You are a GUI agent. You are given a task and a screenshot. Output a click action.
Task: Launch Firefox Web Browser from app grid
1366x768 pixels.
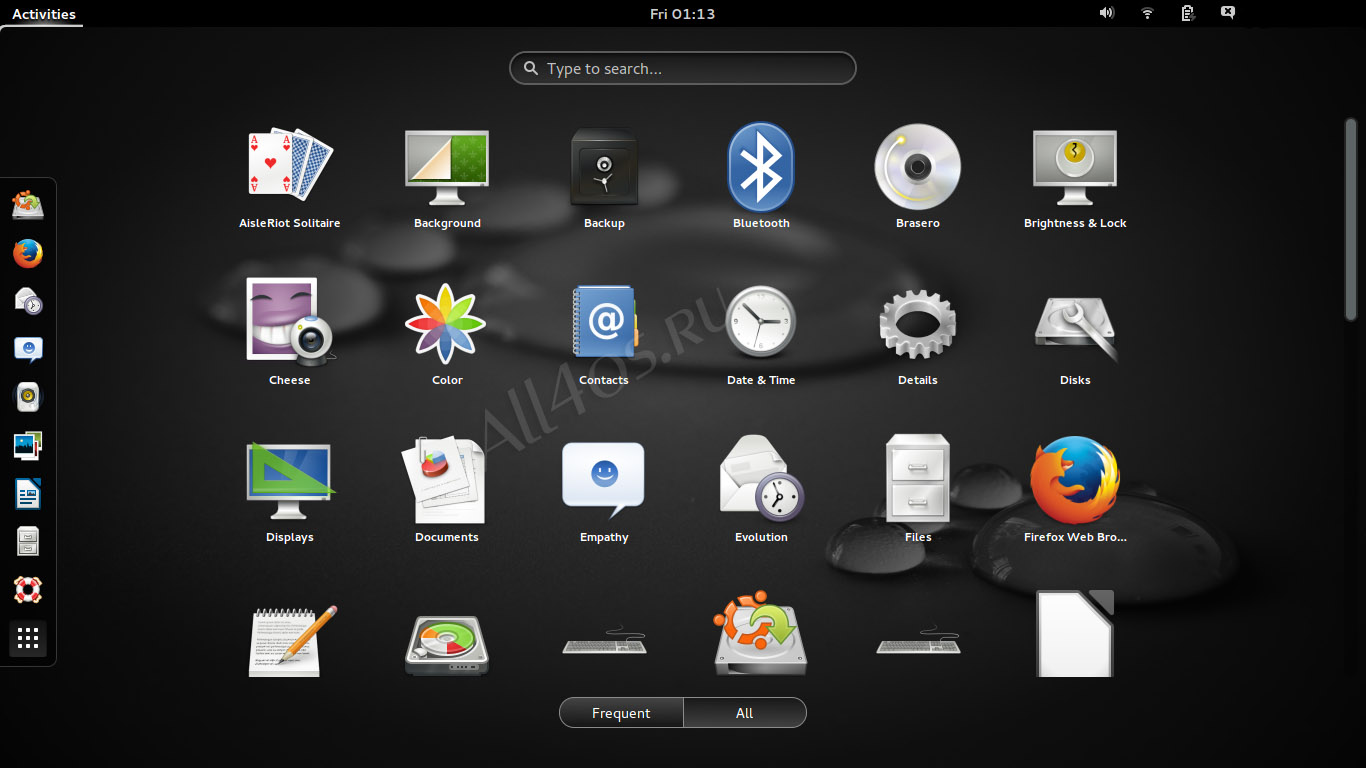(x=1075, y=480)
